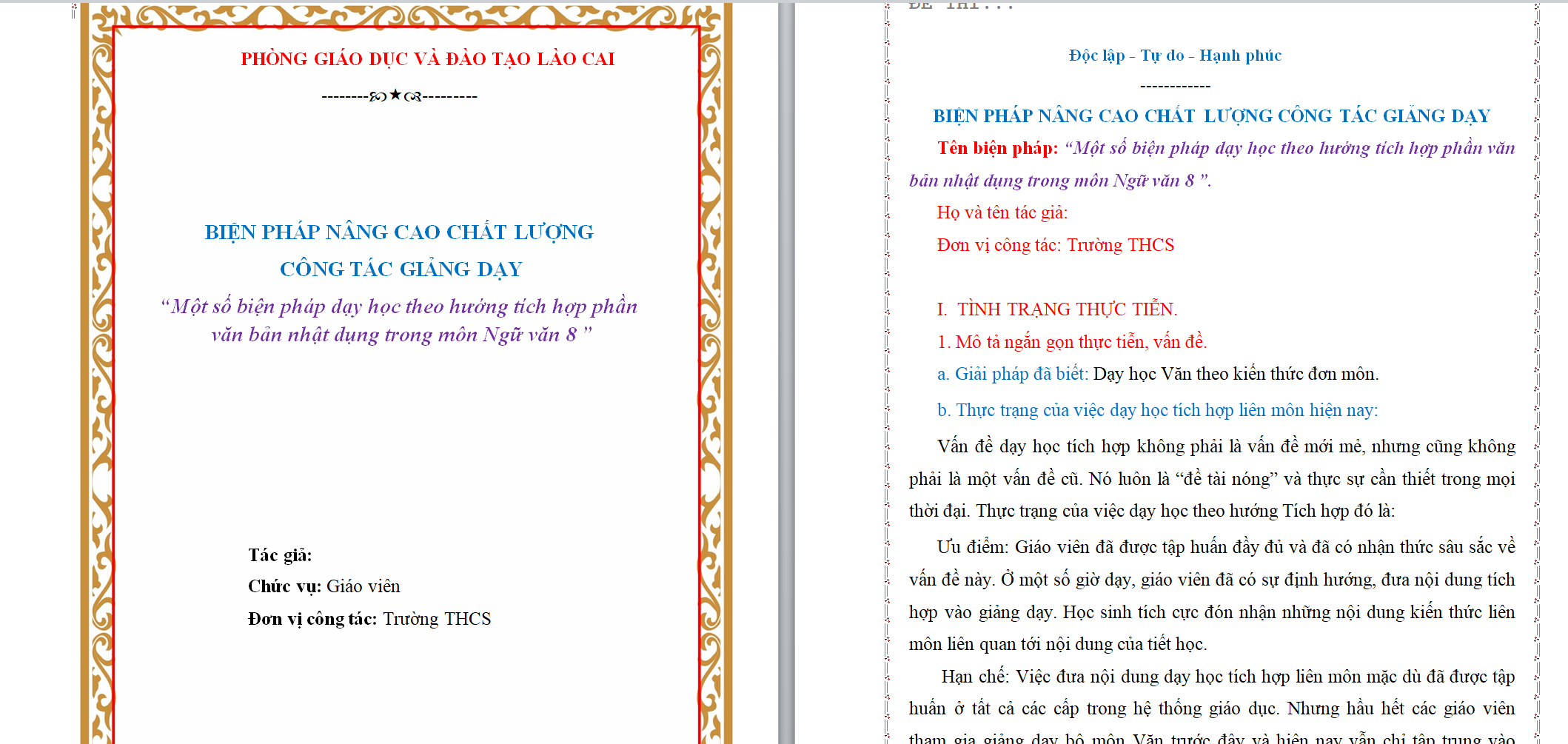Image resolution: width=1568 pixels, height=744 pixels.
Task: Click the cover line CÔNG TÁC GIẢNG DẠY
Action: pos(401,269)
